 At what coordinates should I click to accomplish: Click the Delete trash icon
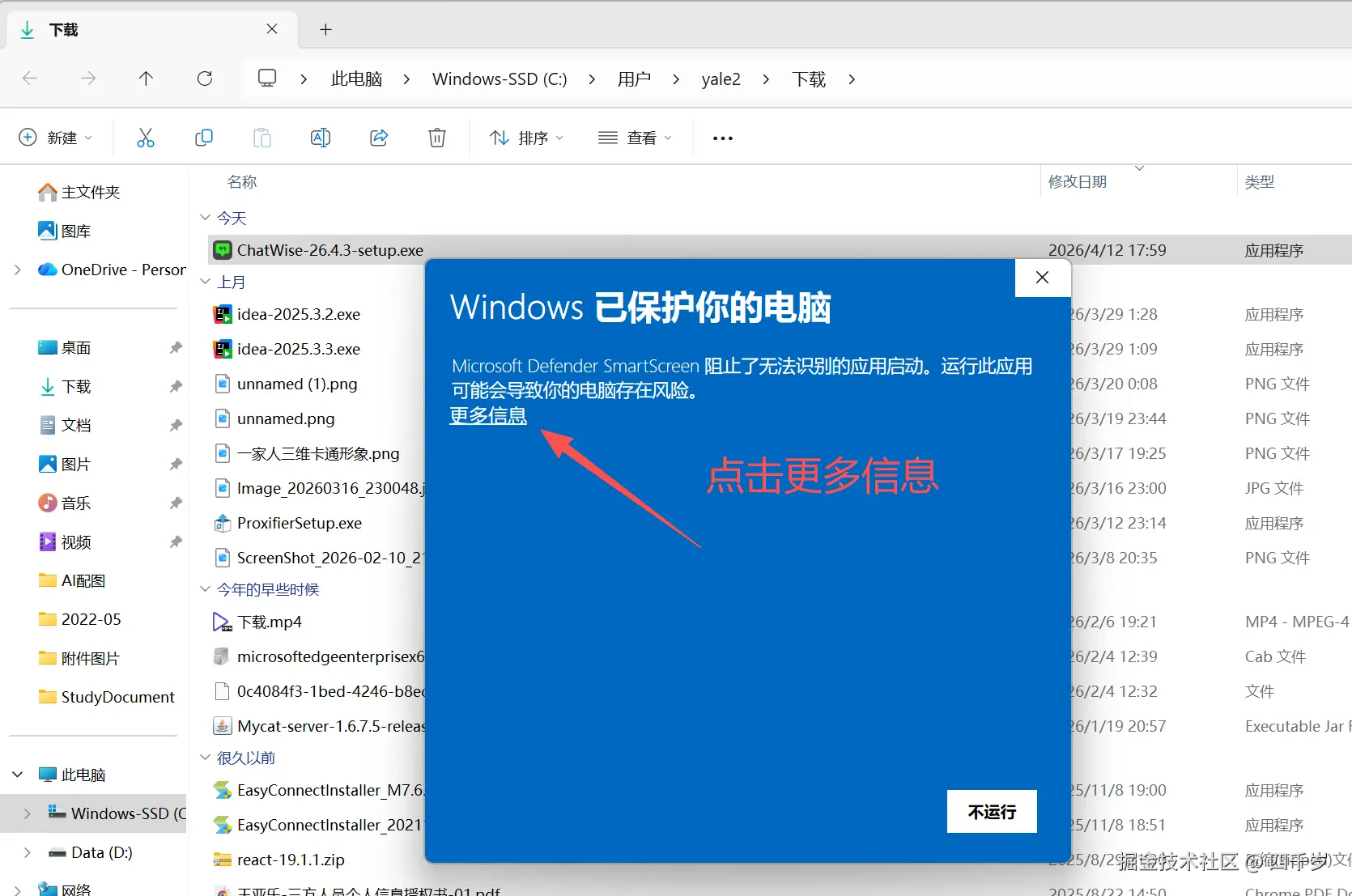pos(436,137)
